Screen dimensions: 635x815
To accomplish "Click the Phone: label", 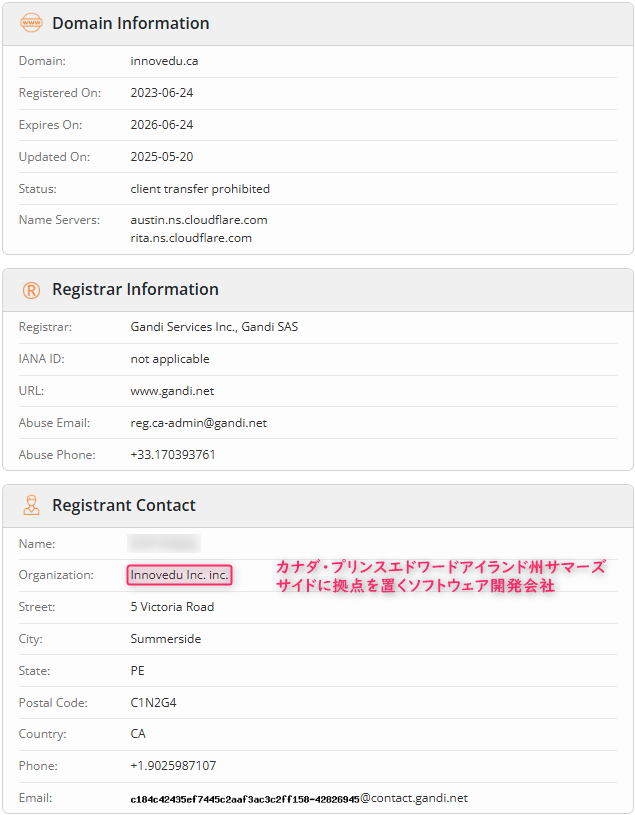I will tap(38, 766).
